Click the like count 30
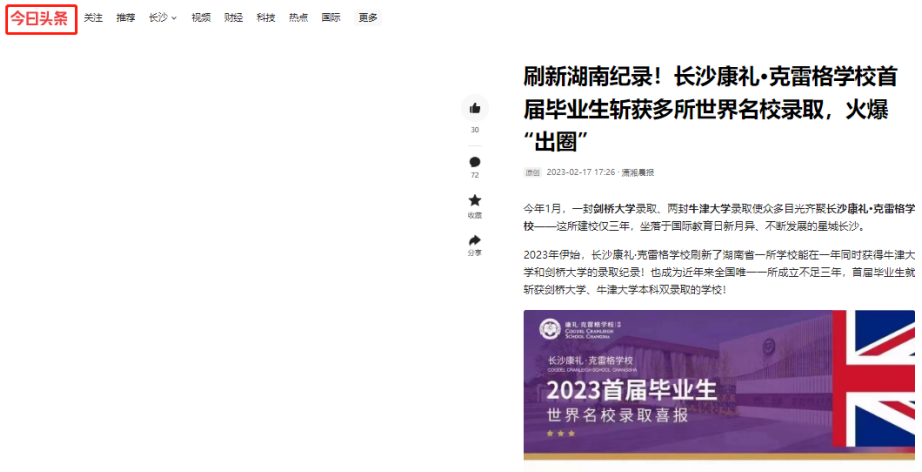This screenshot has width=922, height=472. 475,130
